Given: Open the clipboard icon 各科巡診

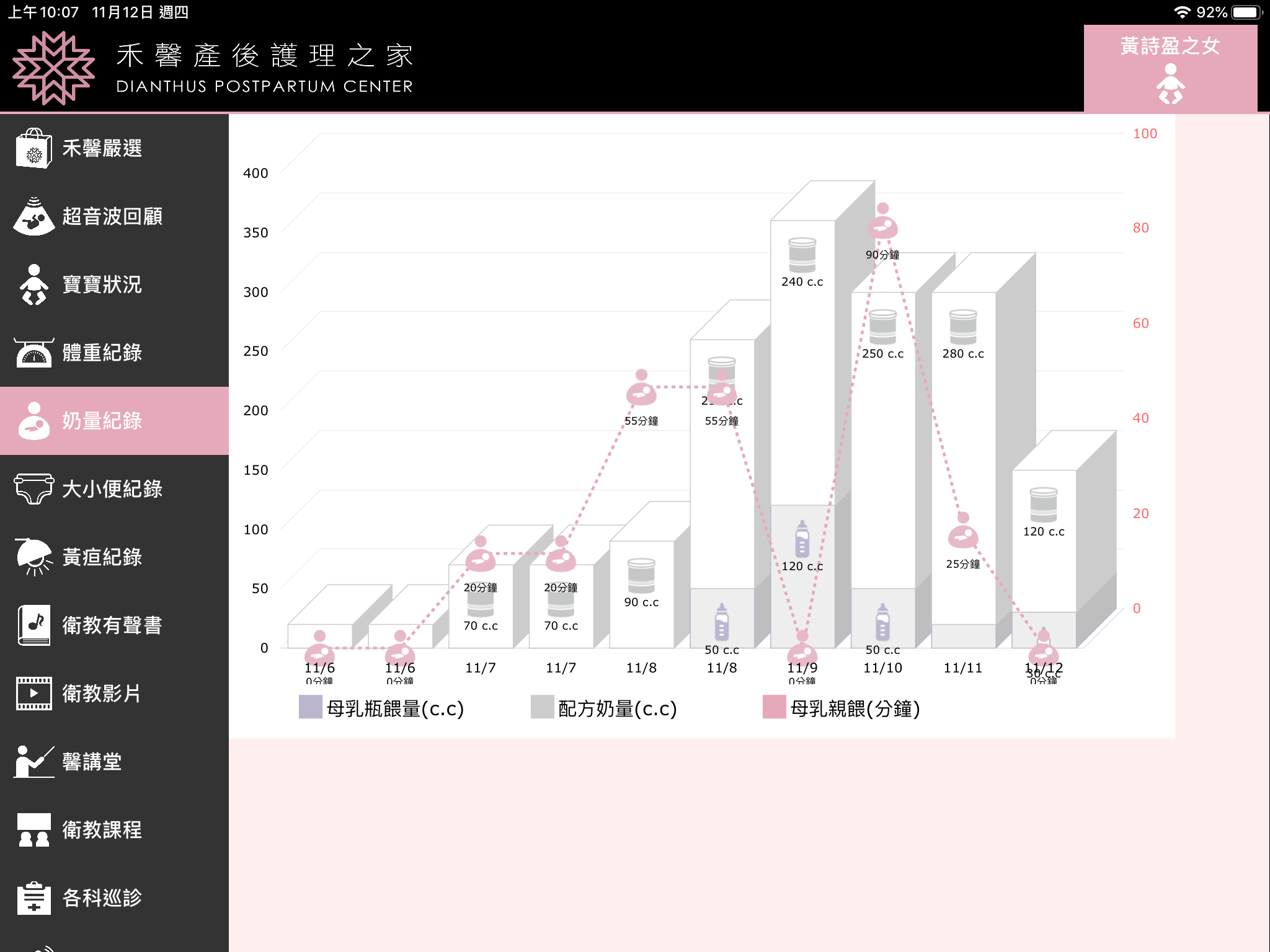Looking at the screenshot, I should (x=33, y=898).
